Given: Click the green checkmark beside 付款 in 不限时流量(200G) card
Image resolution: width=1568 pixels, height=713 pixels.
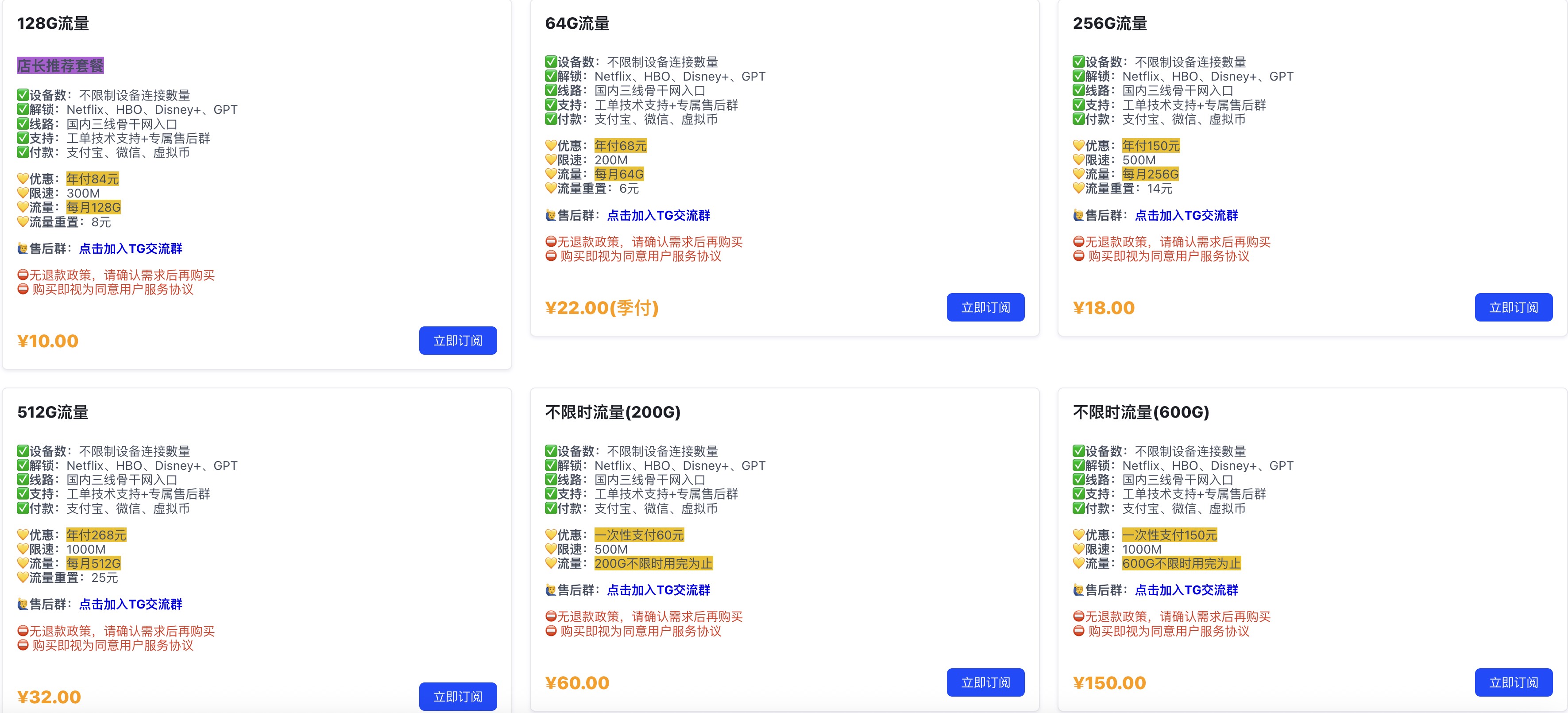Looking at the screenshot, I should point(551,508).
